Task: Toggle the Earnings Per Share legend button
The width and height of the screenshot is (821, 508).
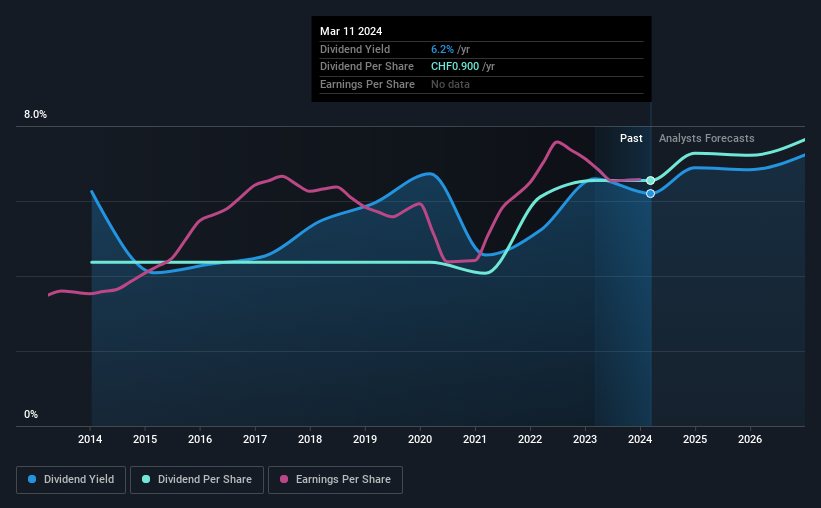Action: pyautogui.click(x=335, y=480)
